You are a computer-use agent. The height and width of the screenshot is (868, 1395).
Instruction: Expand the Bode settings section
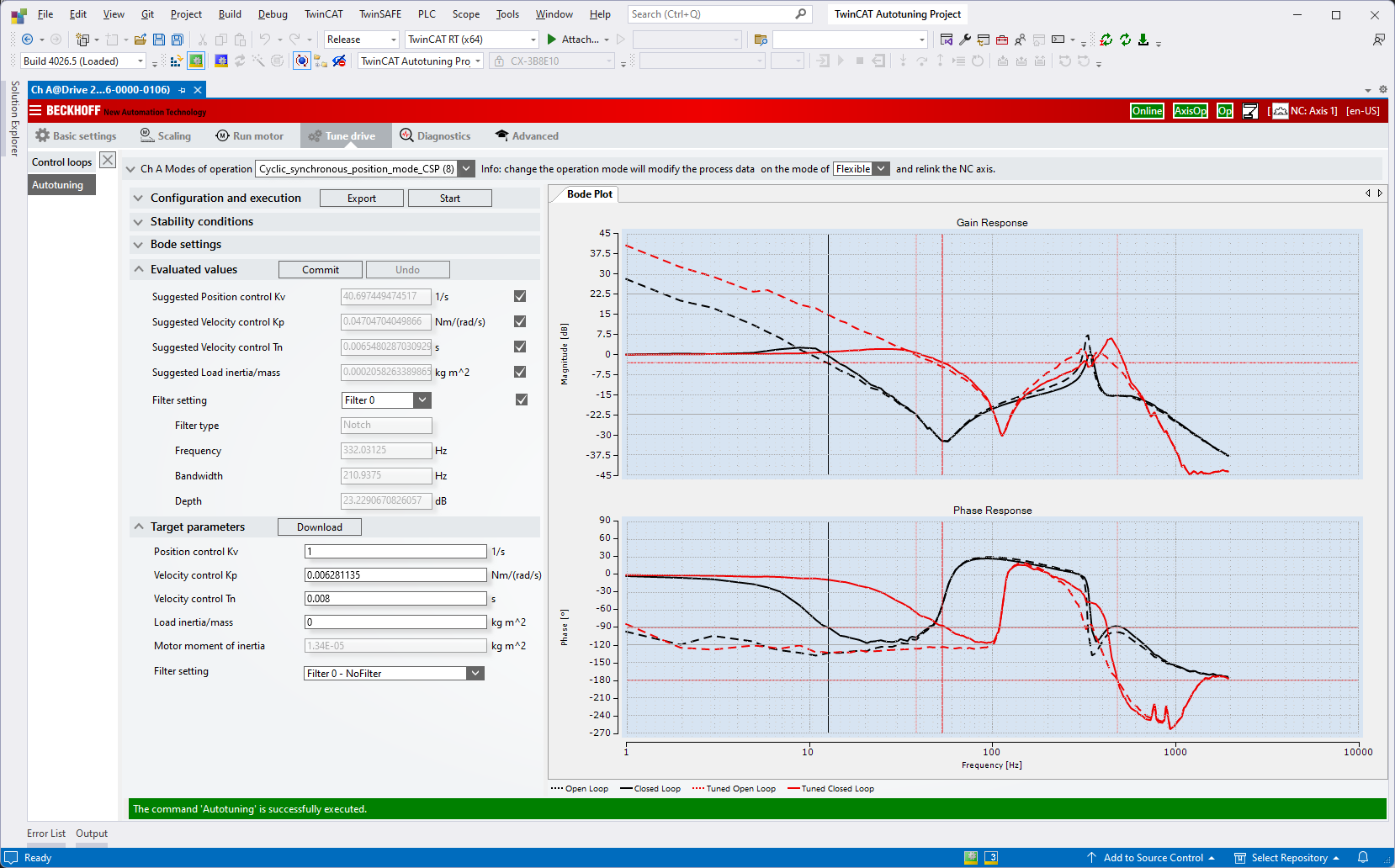click(138, 244)
